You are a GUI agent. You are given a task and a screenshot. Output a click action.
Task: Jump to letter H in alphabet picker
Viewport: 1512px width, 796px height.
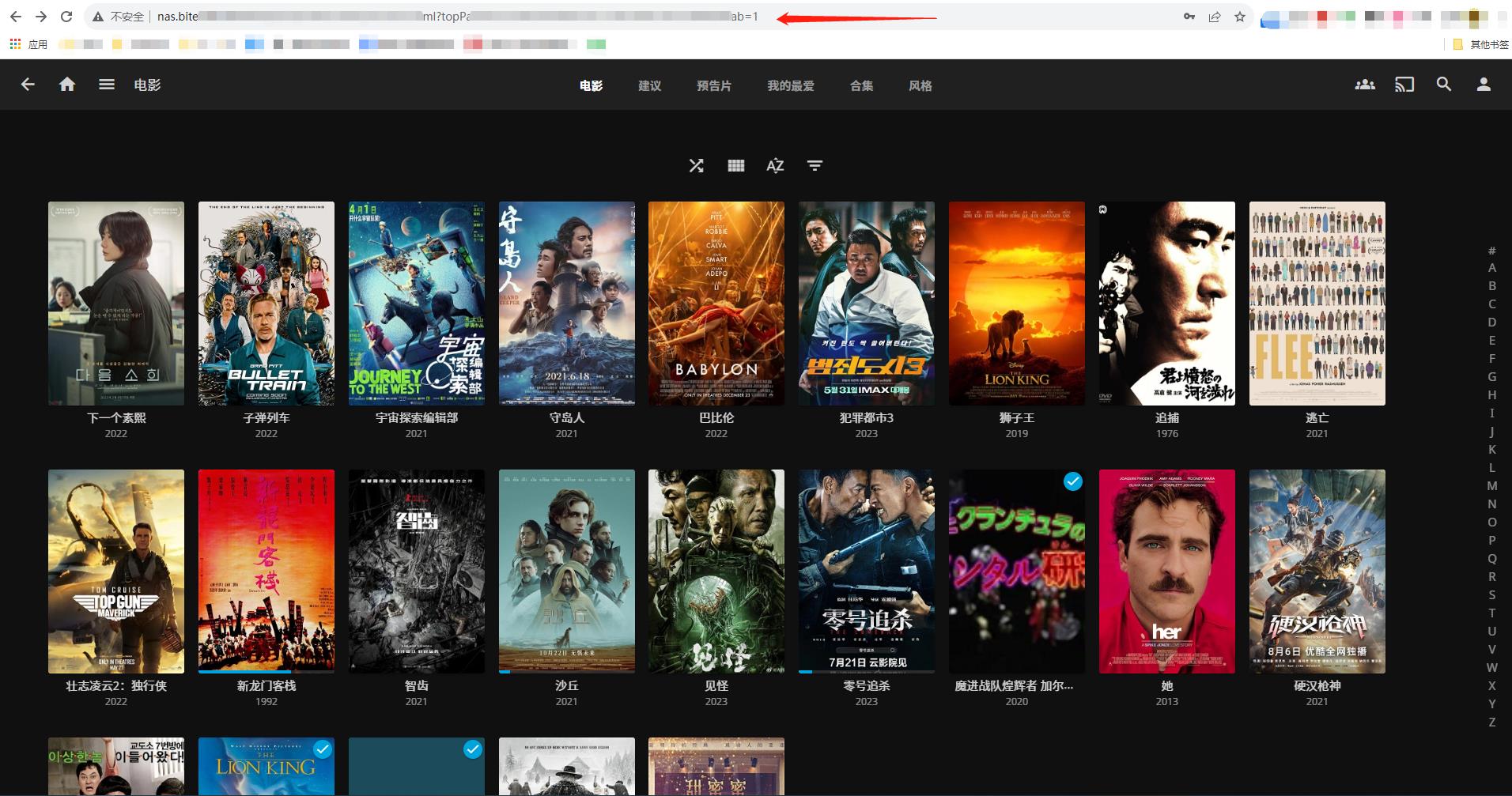(1492, 395)
